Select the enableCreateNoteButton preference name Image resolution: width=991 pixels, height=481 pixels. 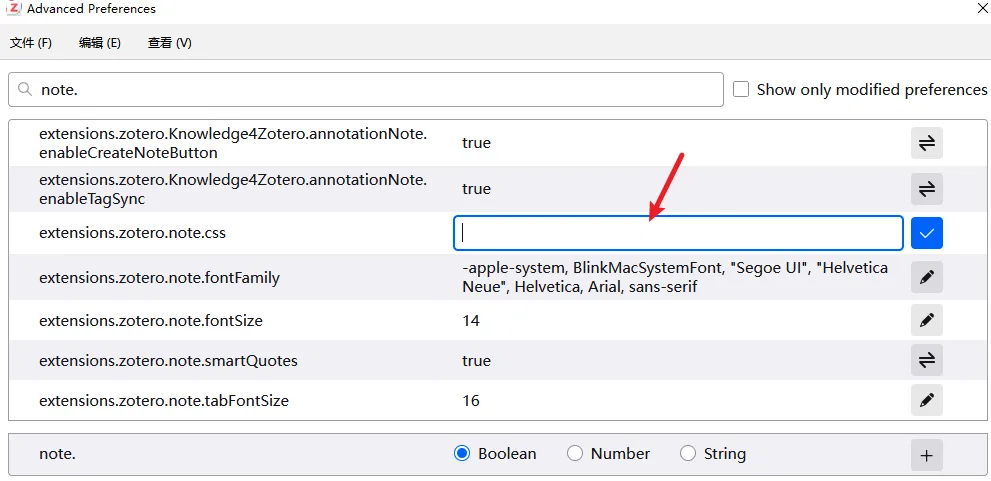tap(233, 143)
